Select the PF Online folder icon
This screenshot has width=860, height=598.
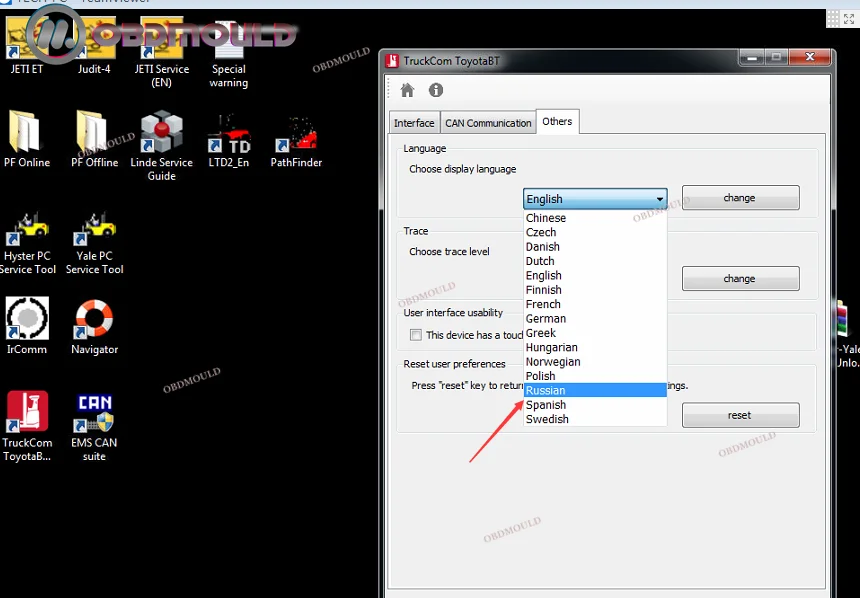point(26,138)
